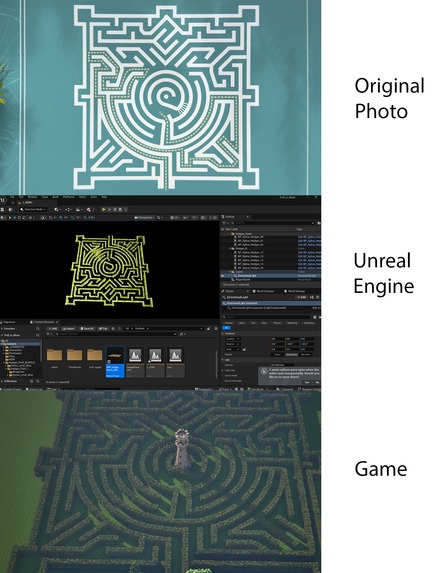Viewport: 444px width, 573px height.
Task: Click the Content Browser search field
Action: (x=117, y=334)
